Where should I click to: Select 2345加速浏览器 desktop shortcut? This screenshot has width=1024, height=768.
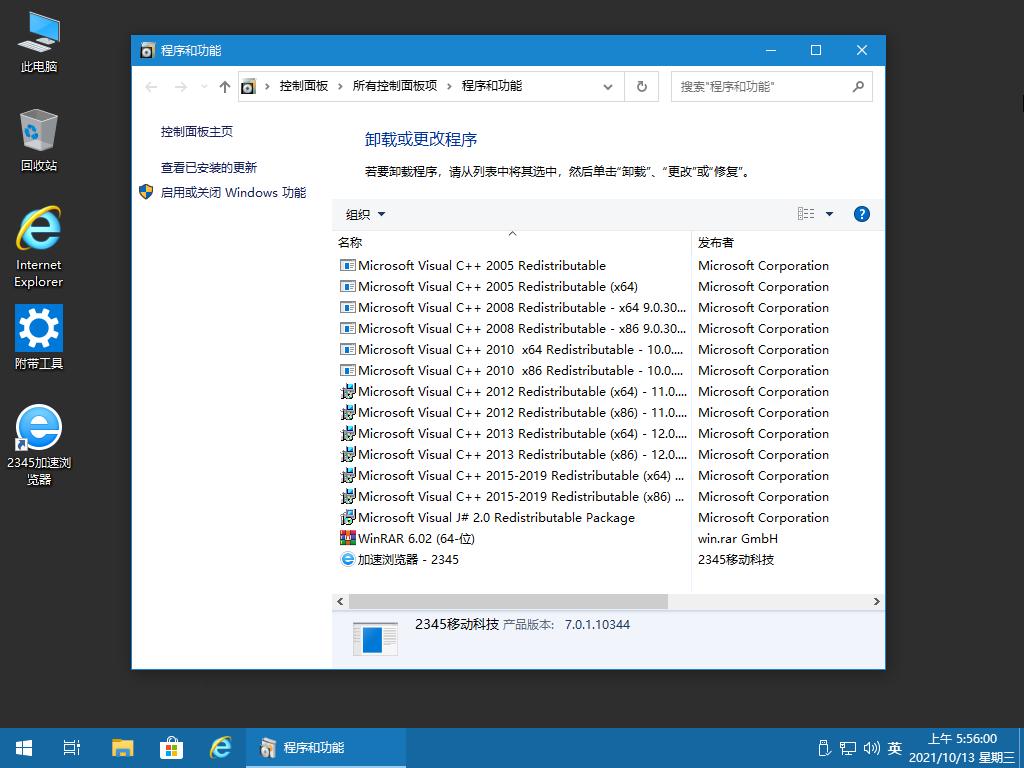39,445
